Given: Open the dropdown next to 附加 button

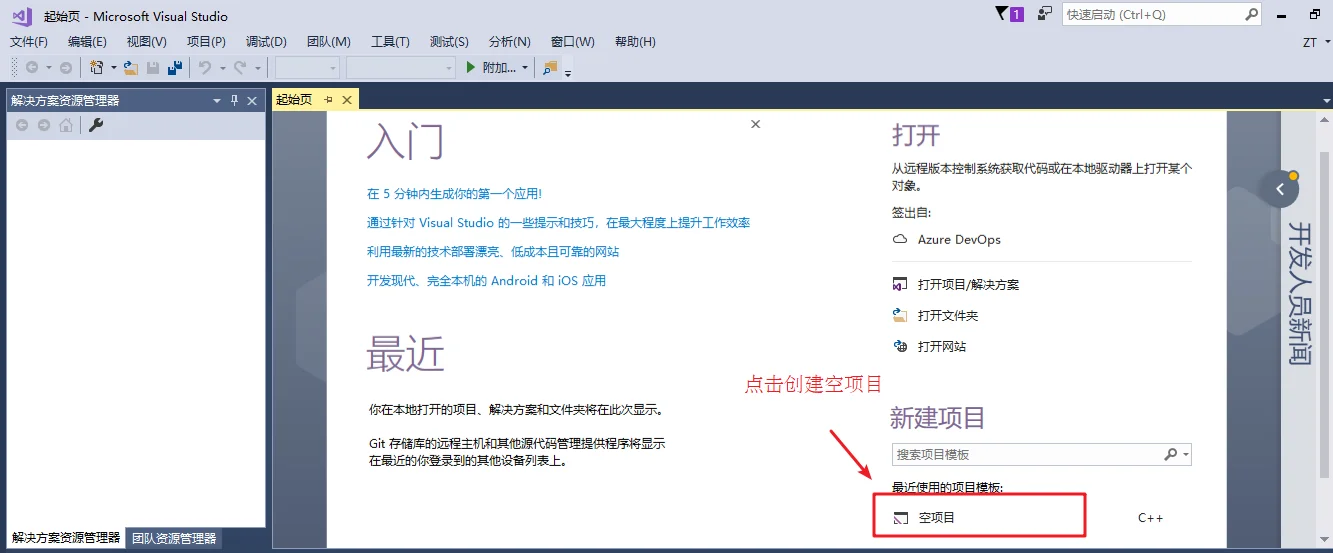Looking at the screenshot, I should click(526, 67).
